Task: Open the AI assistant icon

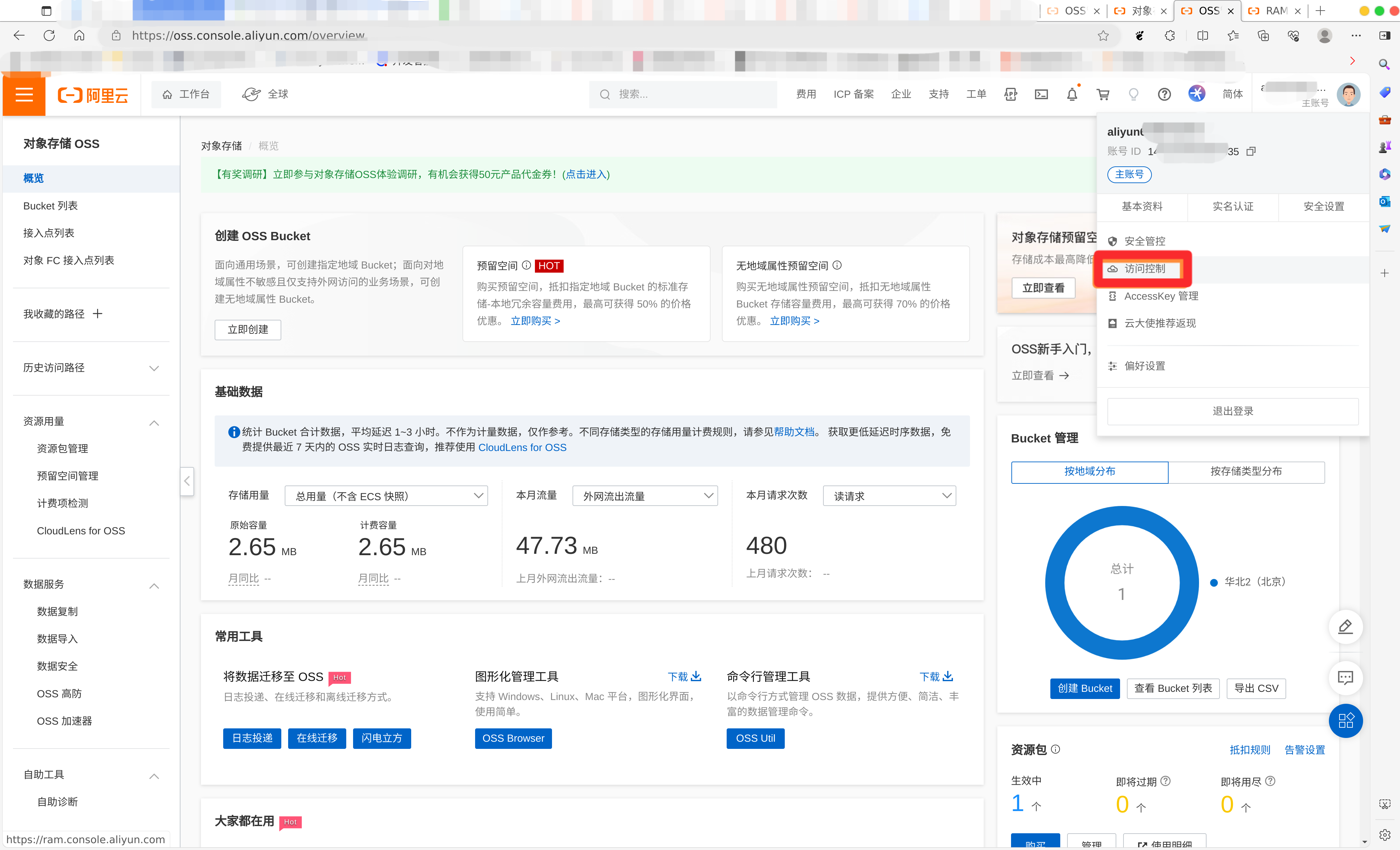Action: [x=1197, y=94]
